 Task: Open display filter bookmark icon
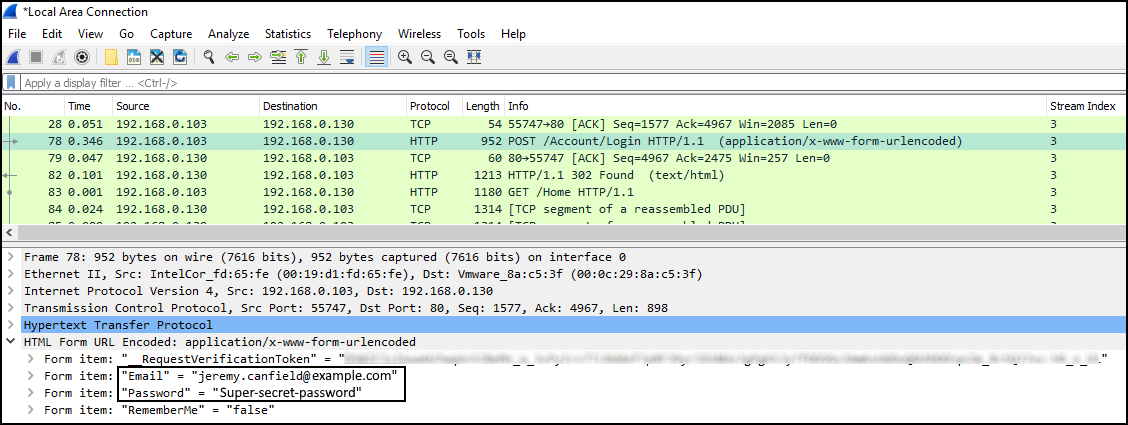pyautogui.click(x=12, y=82)
